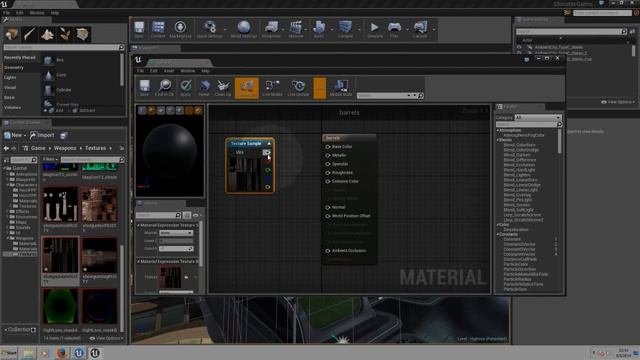The image size is (640, 360).
Task: Open World Settings globe icon
Action: click(244, 29)
